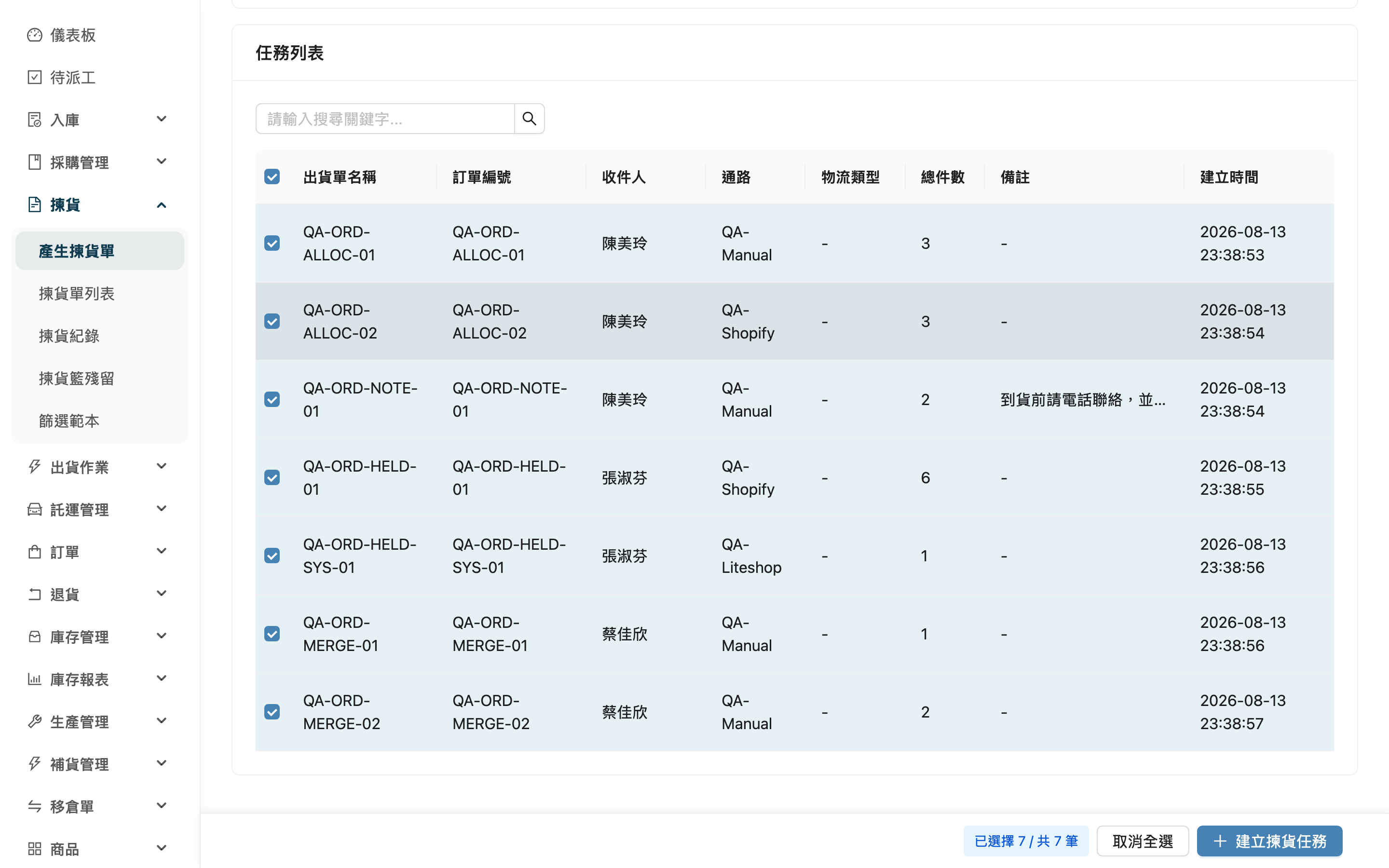Go to the 儀表板 menu item
The image size is (1389, 868).
click(x=100, y=35)
